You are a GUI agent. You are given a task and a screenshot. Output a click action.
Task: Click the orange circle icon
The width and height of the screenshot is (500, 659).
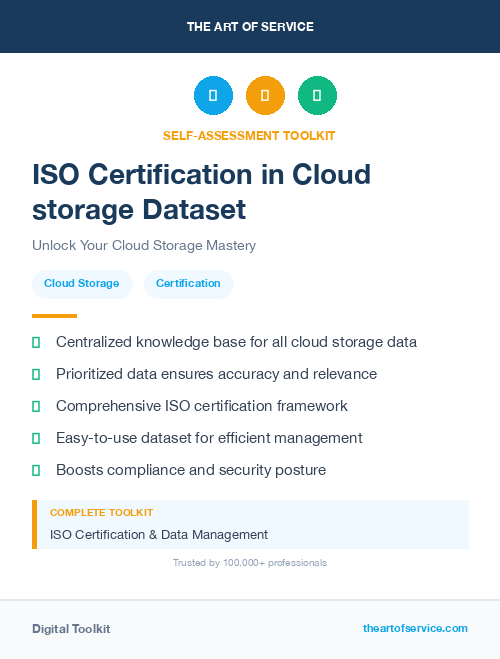point(265,95)
